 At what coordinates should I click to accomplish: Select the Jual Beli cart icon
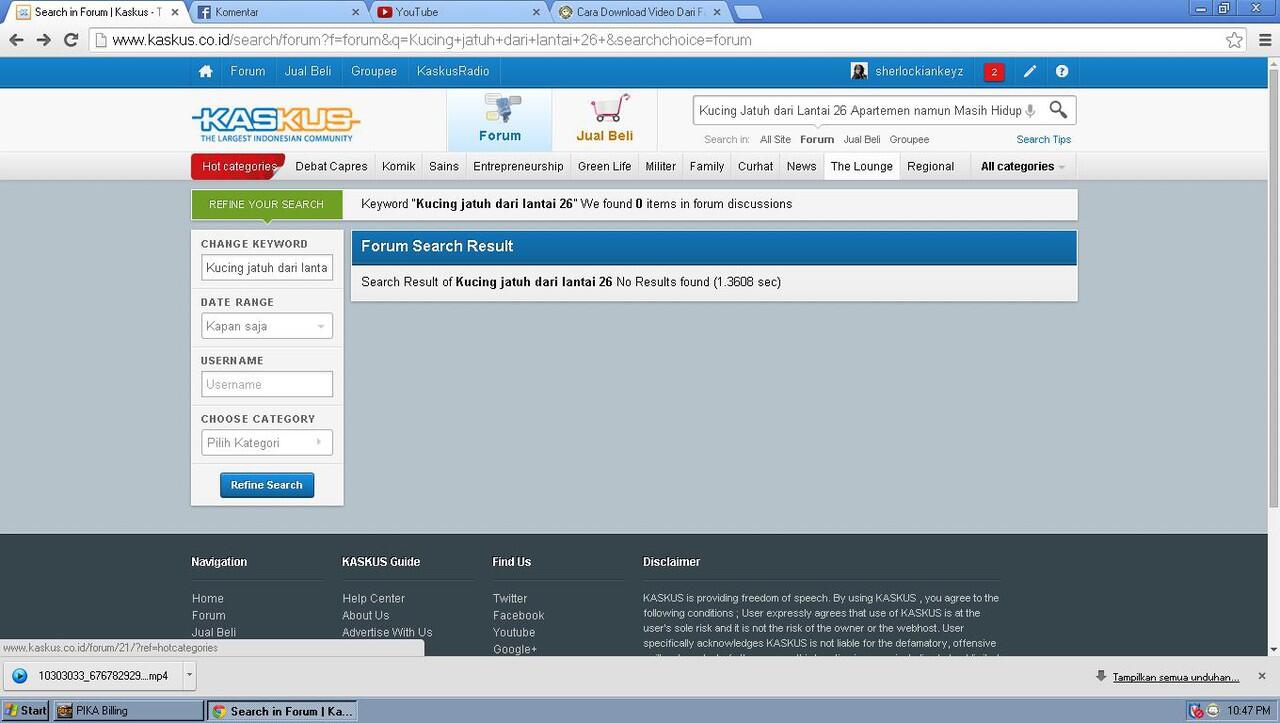point(608,108)
